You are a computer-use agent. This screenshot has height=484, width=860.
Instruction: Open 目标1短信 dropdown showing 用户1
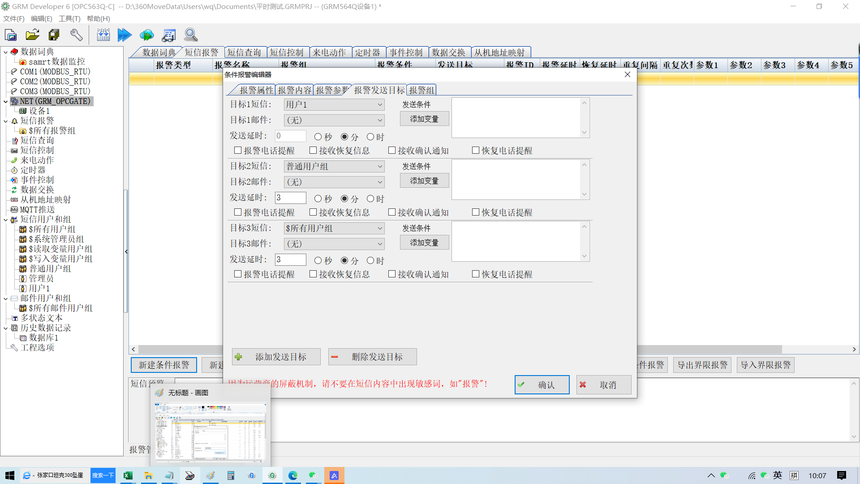tap(333, 104)
